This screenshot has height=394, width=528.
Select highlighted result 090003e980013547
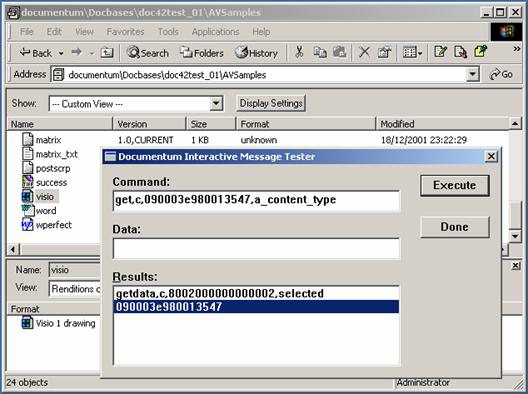click(256, 307)
